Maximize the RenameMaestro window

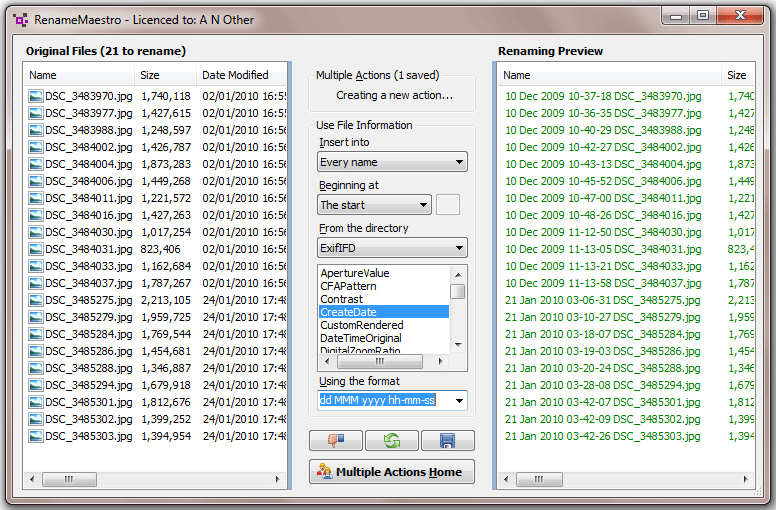[703, 15]
